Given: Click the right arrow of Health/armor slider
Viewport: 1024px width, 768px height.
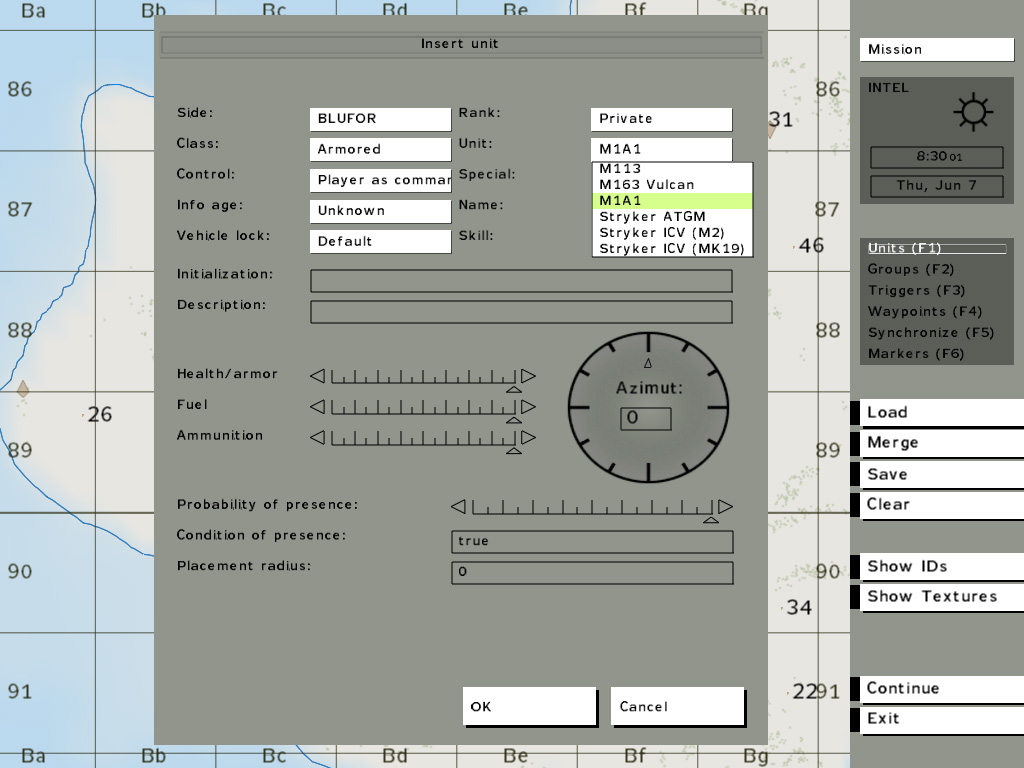Looking at the screenshot, I should click(528, 376).
